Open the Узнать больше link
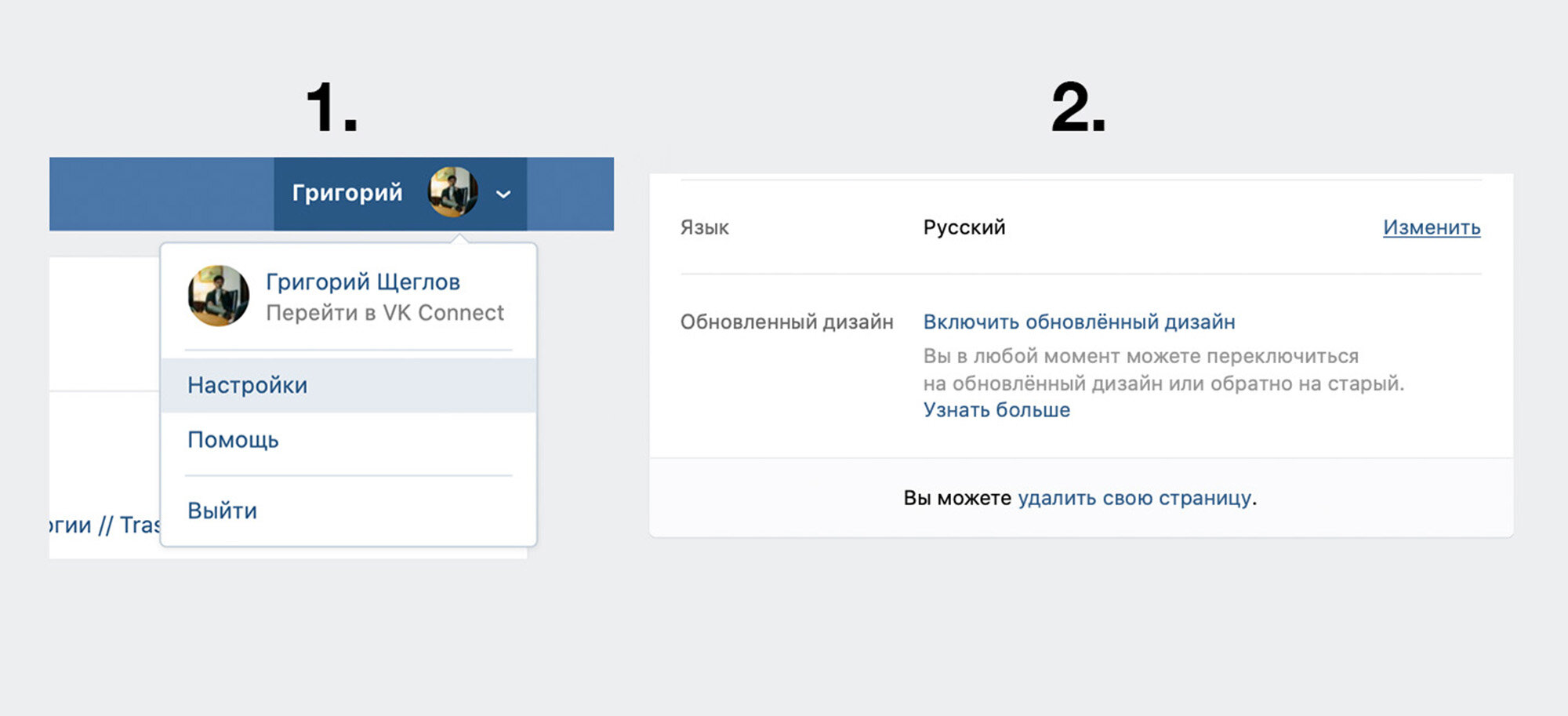 click(996, 410)
